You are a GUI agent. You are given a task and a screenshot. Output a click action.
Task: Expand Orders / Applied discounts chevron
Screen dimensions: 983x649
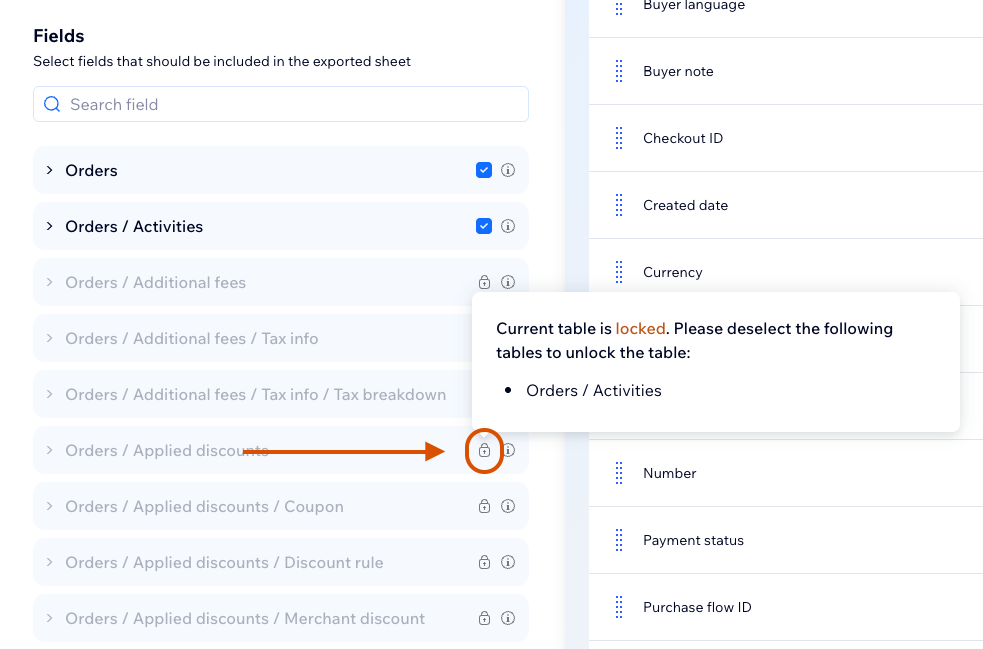[x=50, y=450]
